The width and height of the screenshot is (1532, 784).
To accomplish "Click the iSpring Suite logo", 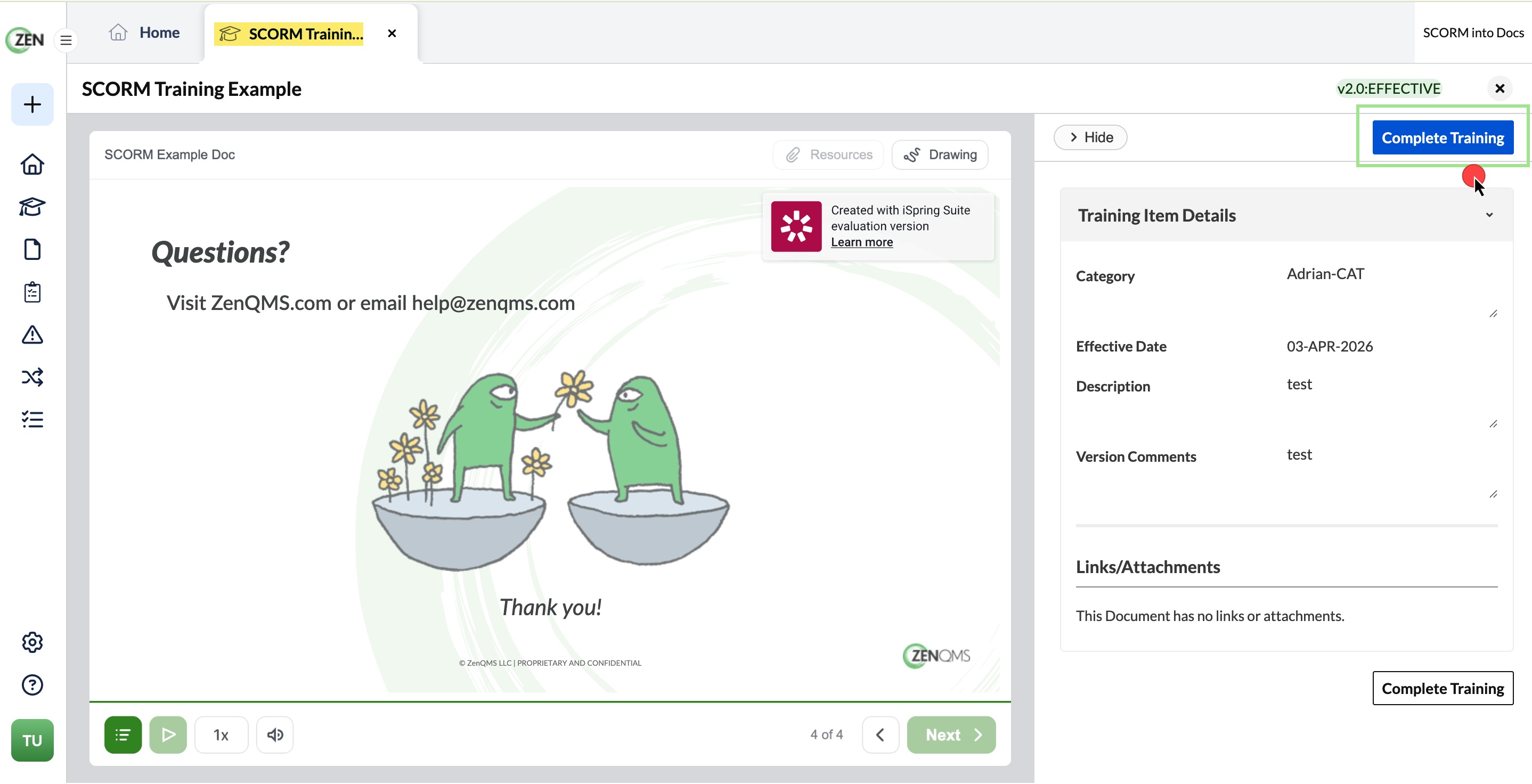I will (x=796, y=226).
